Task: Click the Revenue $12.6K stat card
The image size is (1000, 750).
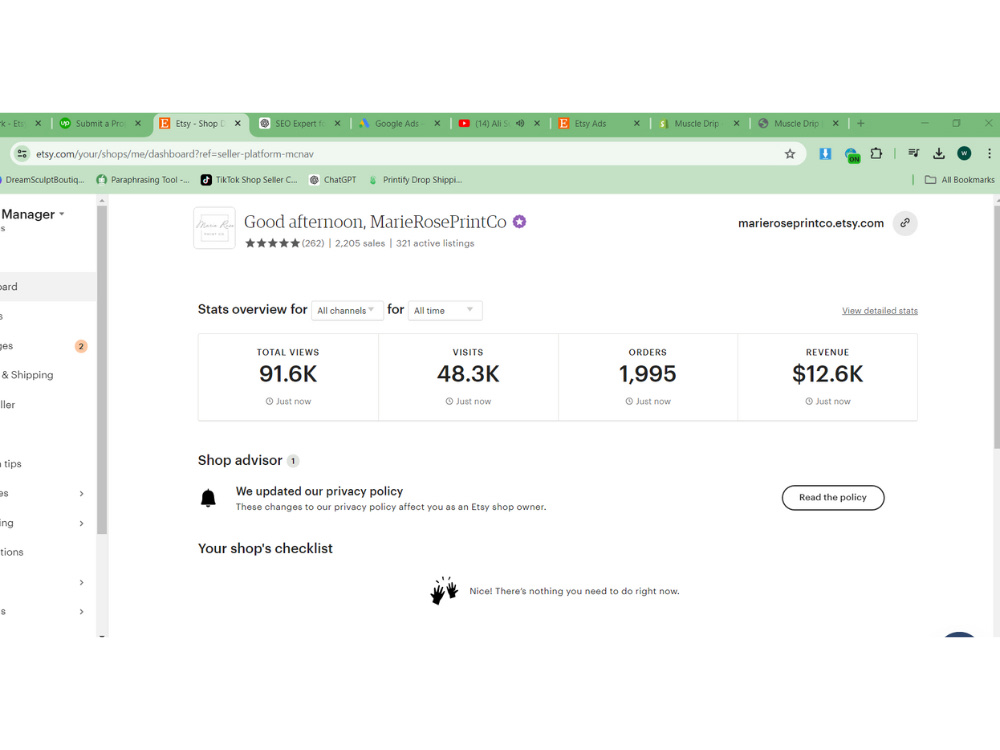Action: coord(828,377)
